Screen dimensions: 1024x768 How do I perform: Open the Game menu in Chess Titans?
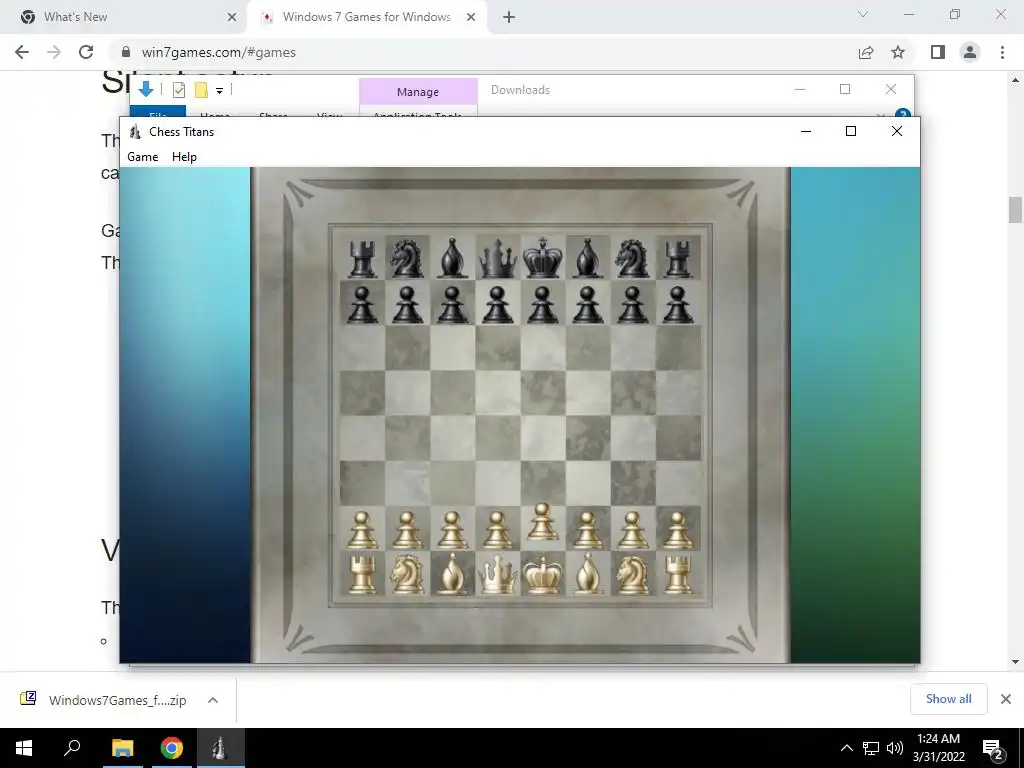tap(142, 157)
